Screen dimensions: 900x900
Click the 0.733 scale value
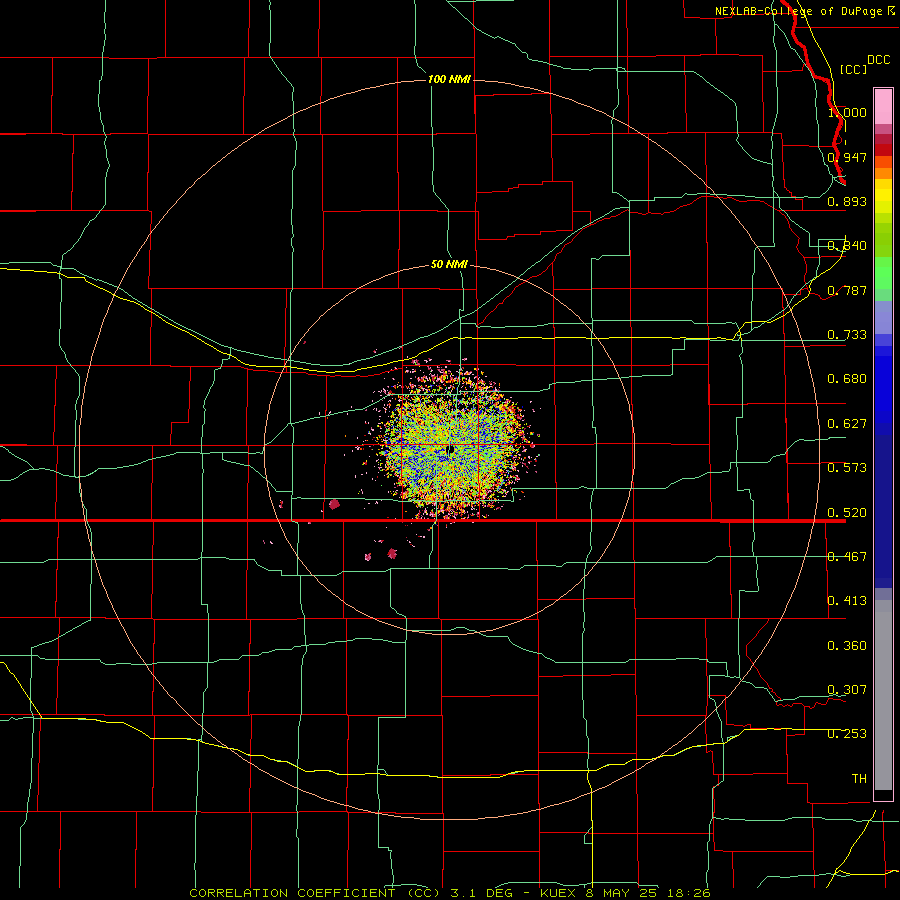[847, 335]
